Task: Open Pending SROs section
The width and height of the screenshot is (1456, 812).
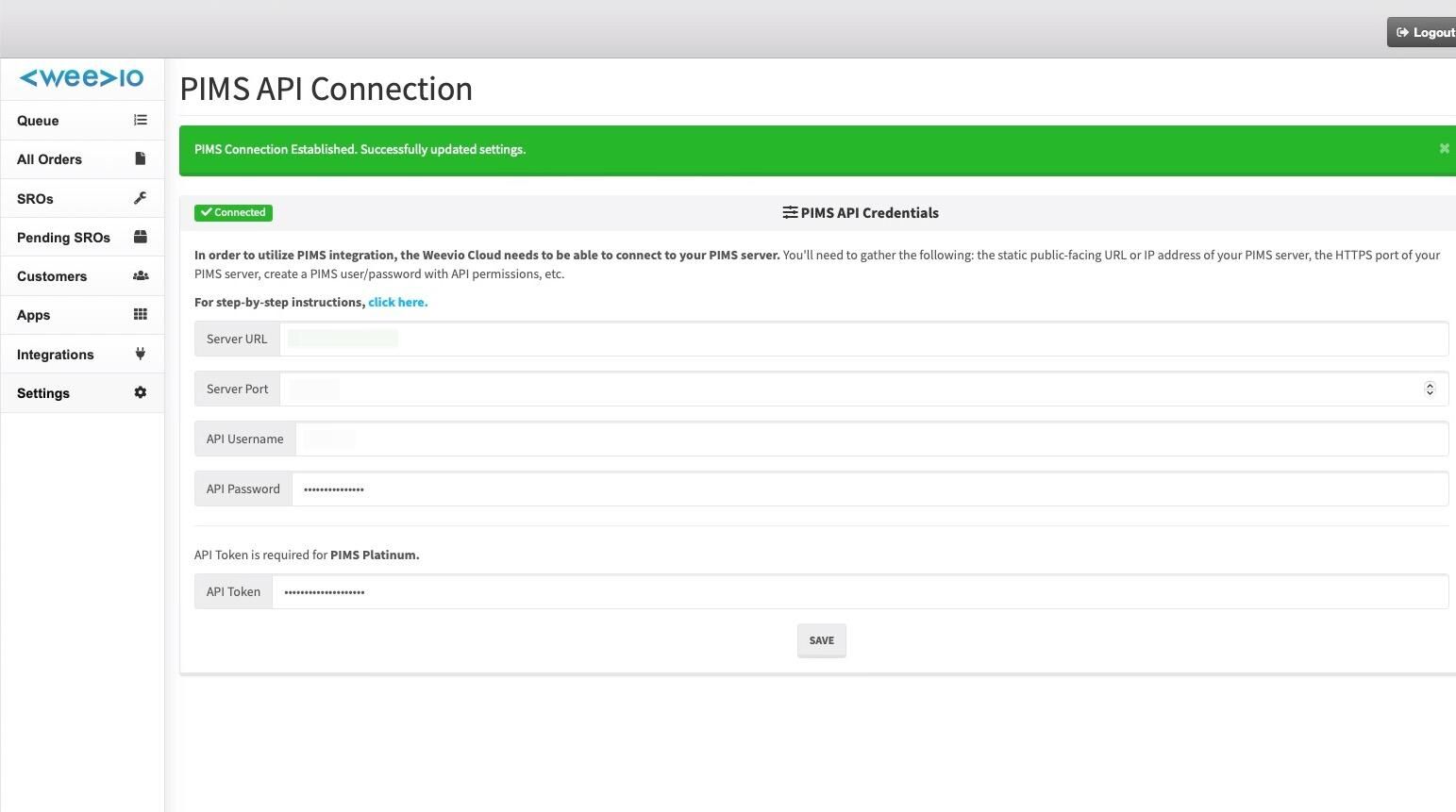Action: (x=82, y=238)
